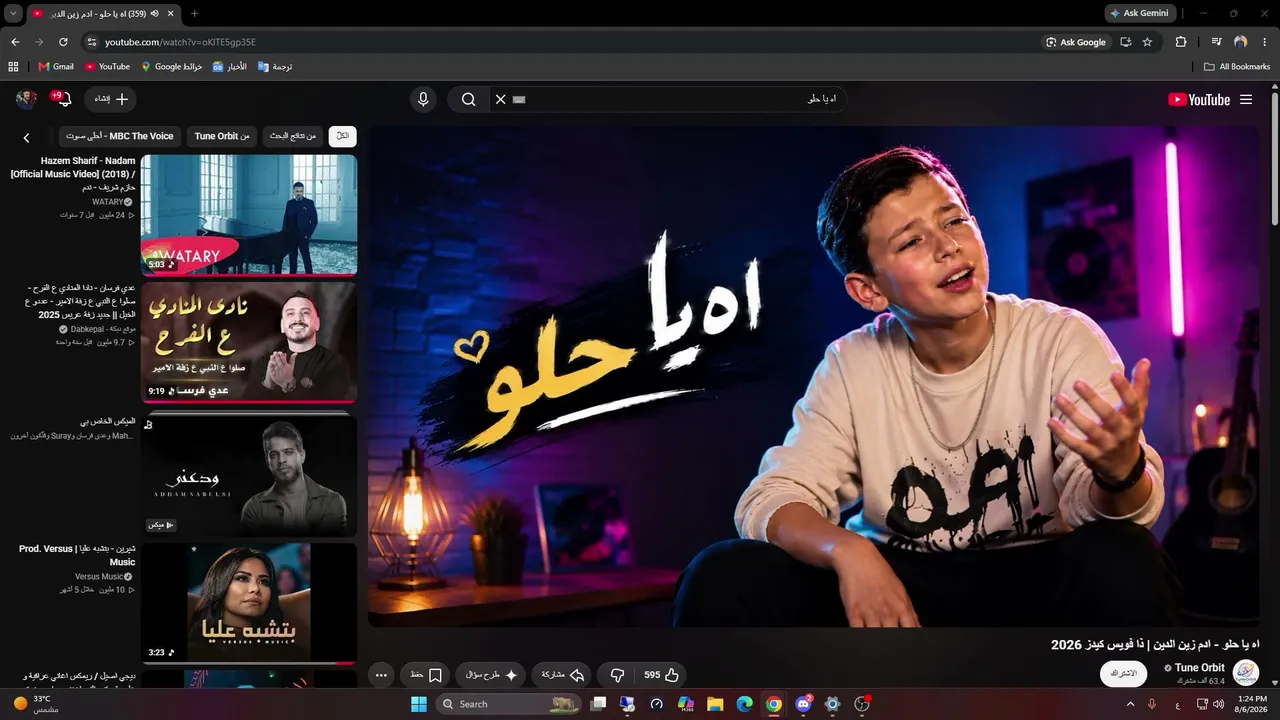Like the video with thumbs up

tap(662, 675)
